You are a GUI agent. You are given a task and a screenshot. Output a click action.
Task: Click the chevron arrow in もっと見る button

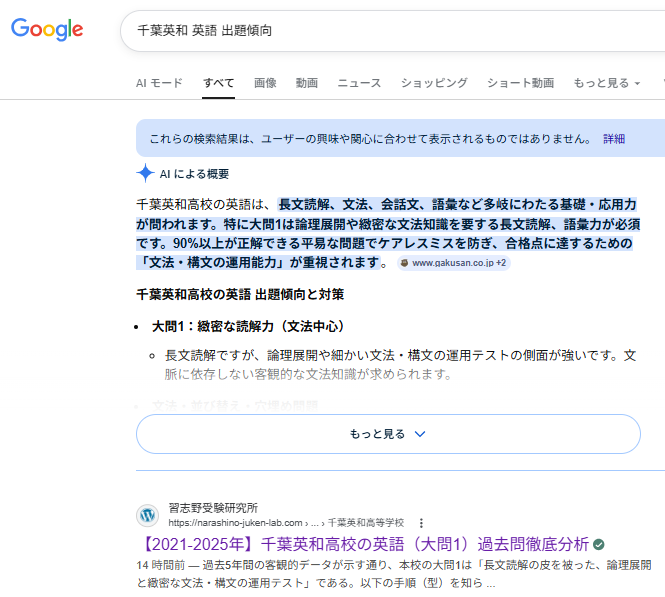coord(420,434)
